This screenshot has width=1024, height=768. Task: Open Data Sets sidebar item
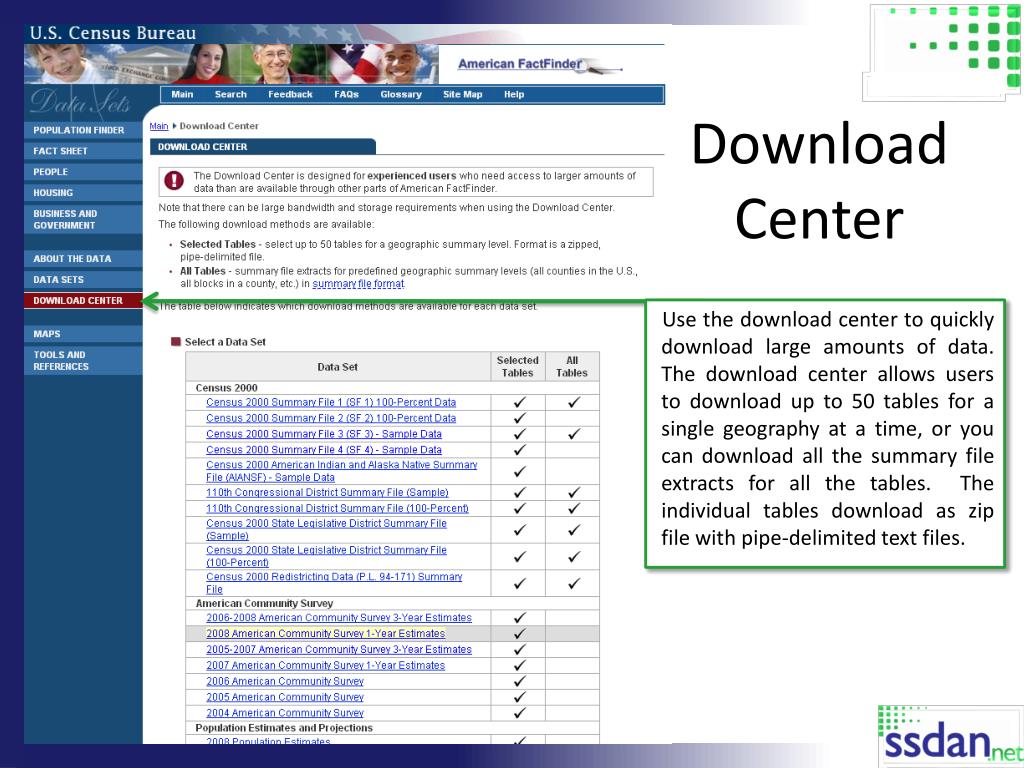click(x=84, y=280)
